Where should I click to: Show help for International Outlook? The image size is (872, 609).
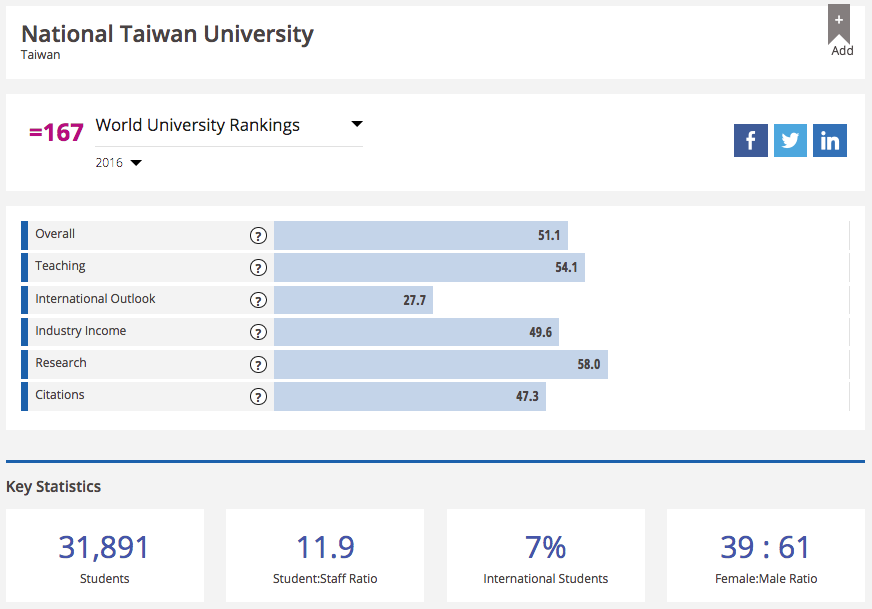(x=258, y=300)
